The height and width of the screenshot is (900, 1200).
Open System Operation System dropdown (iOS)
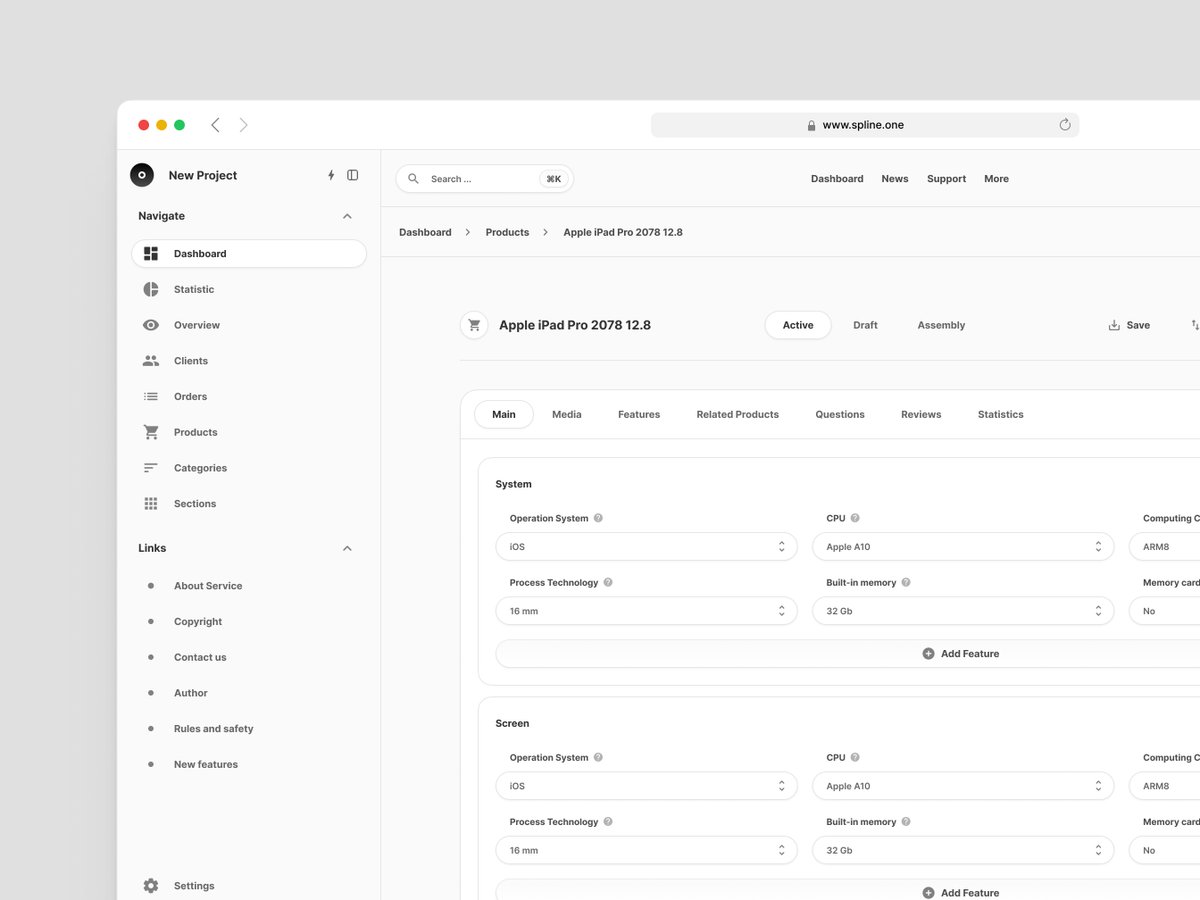(x=647, y=547)
